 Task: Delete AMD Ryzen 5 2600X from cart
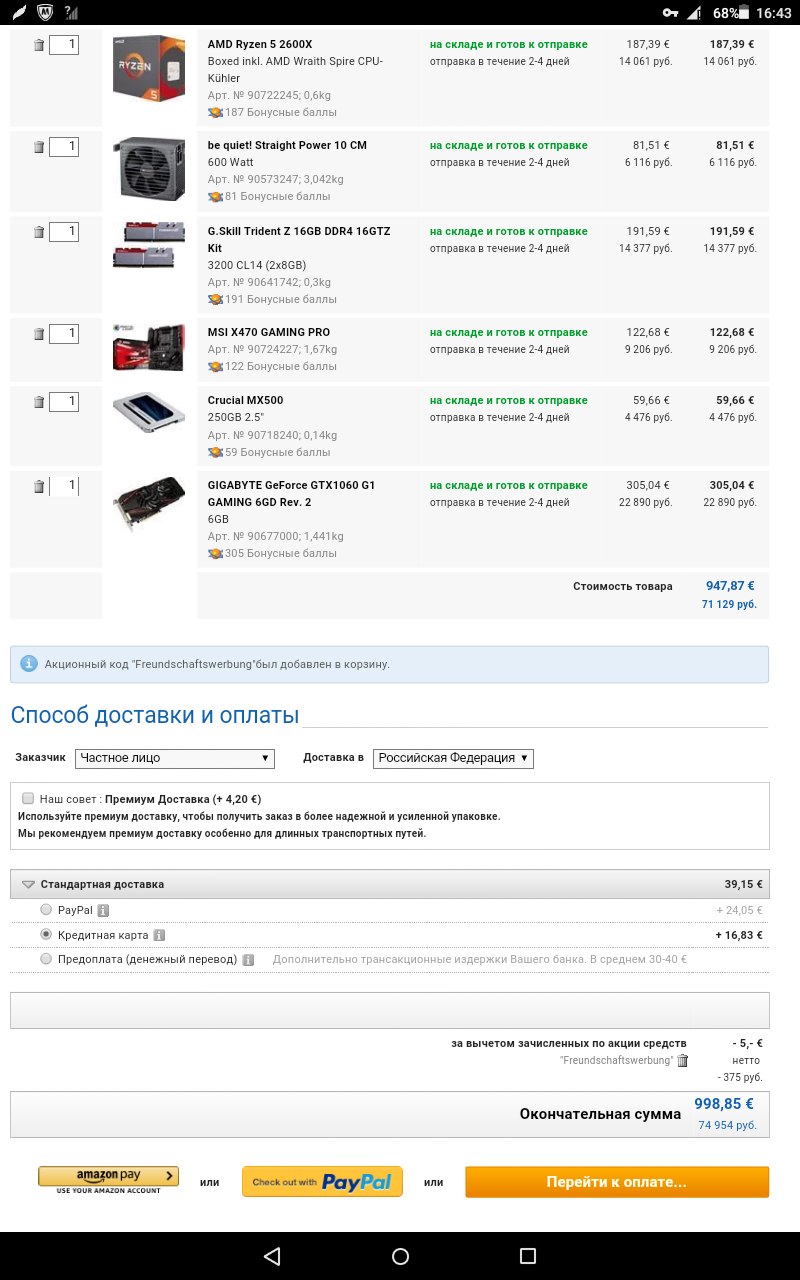(39, 46)
